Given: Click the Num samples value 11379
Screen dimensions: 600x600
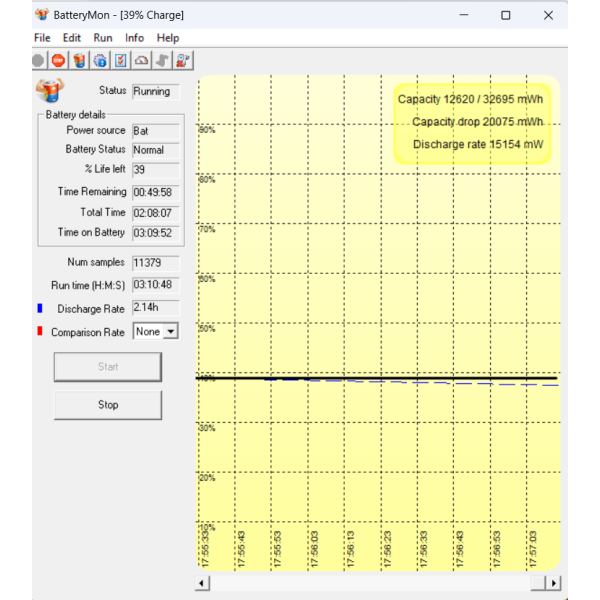Looking at the screenshot, I should [156, 263].
